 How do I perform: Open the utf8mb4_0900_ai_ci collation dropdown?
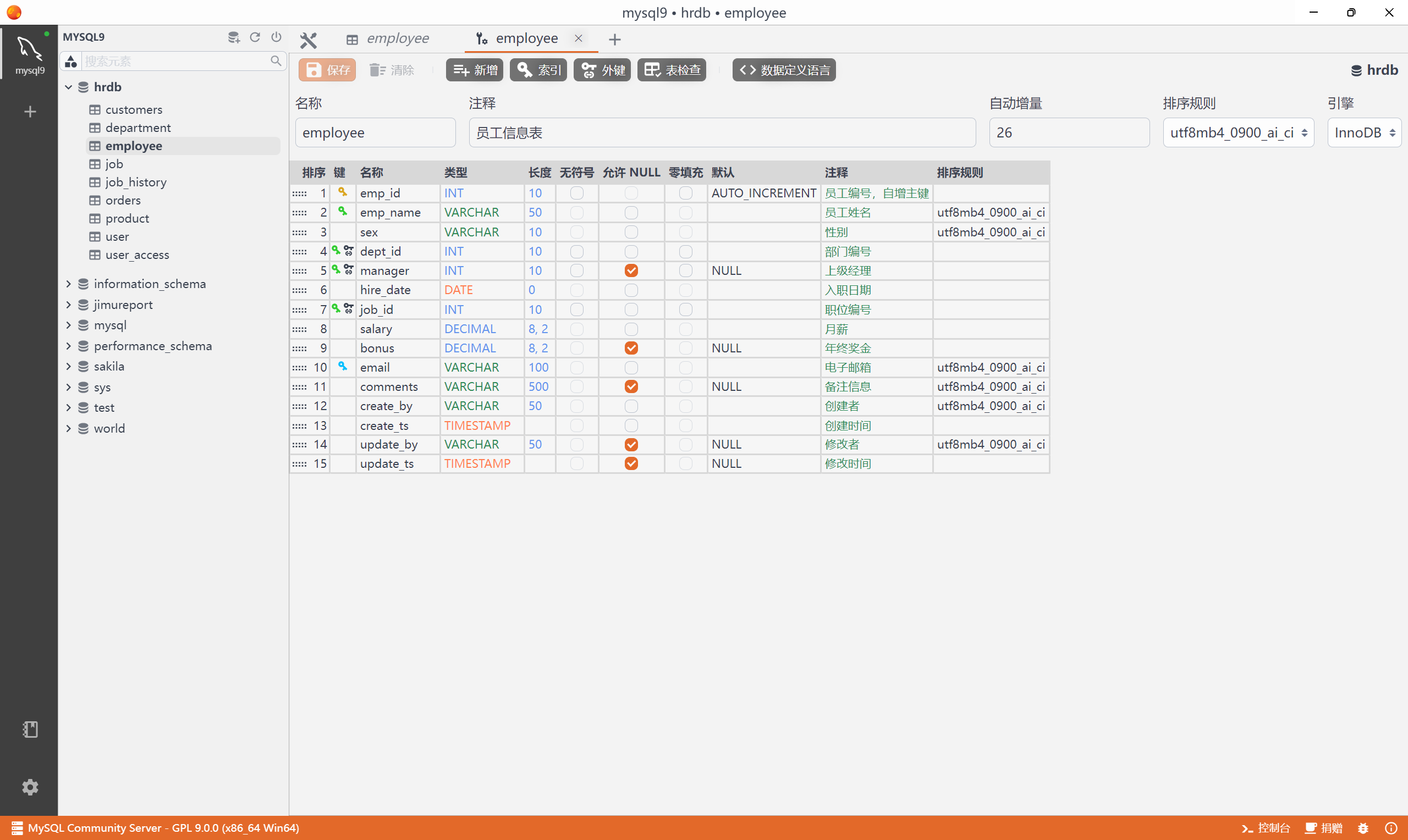(1237, 132)
